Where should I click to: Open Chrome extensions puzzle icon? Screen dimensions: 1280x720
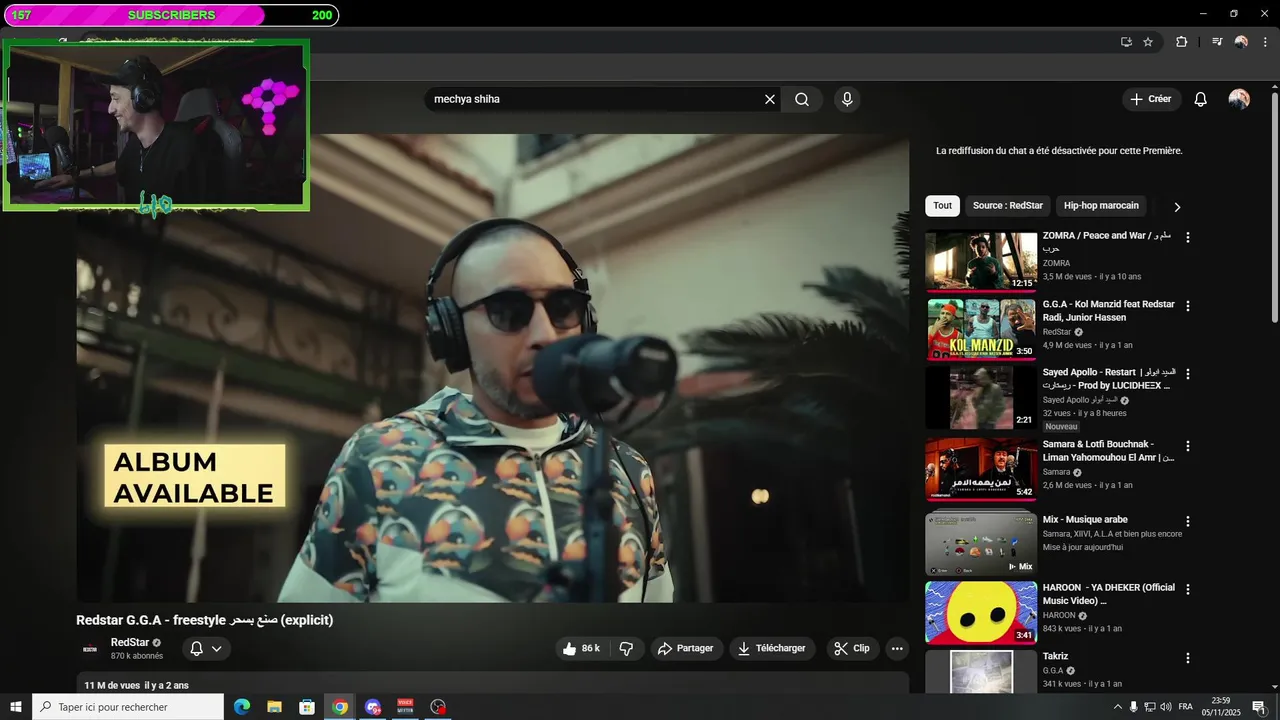point(1181,42)
